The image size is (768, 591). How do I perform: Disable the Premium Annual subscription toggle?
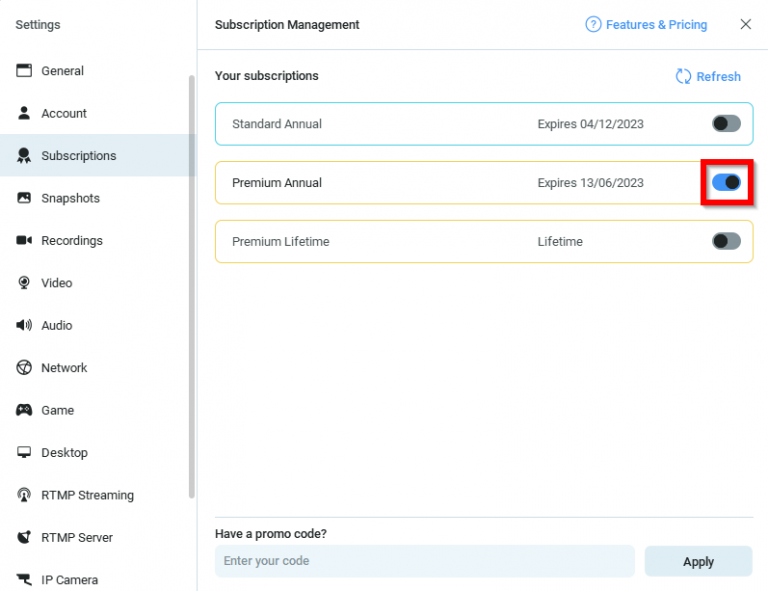726,183
